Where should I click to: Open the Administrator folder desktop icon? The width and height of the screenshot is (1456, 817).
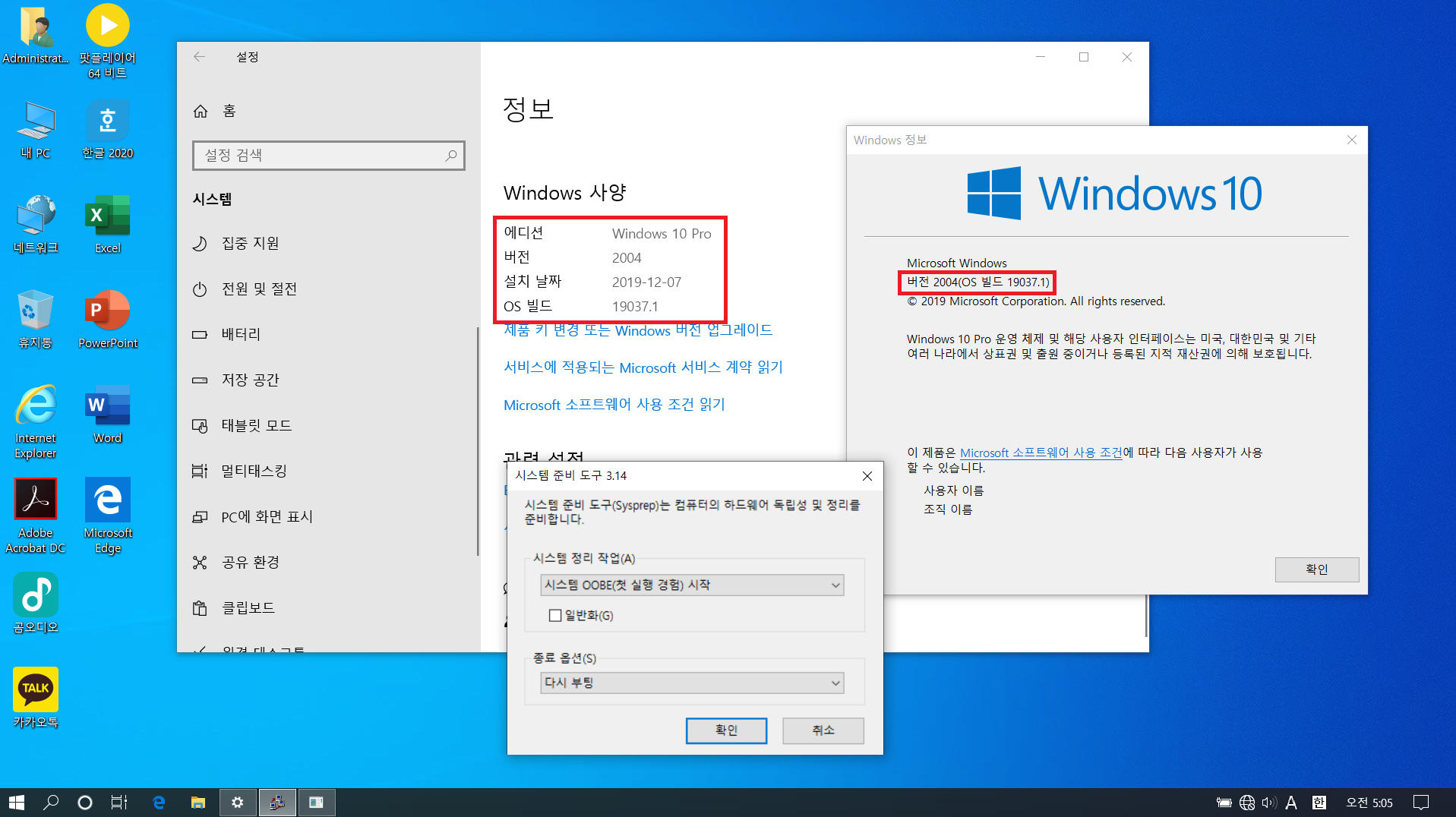35,34
